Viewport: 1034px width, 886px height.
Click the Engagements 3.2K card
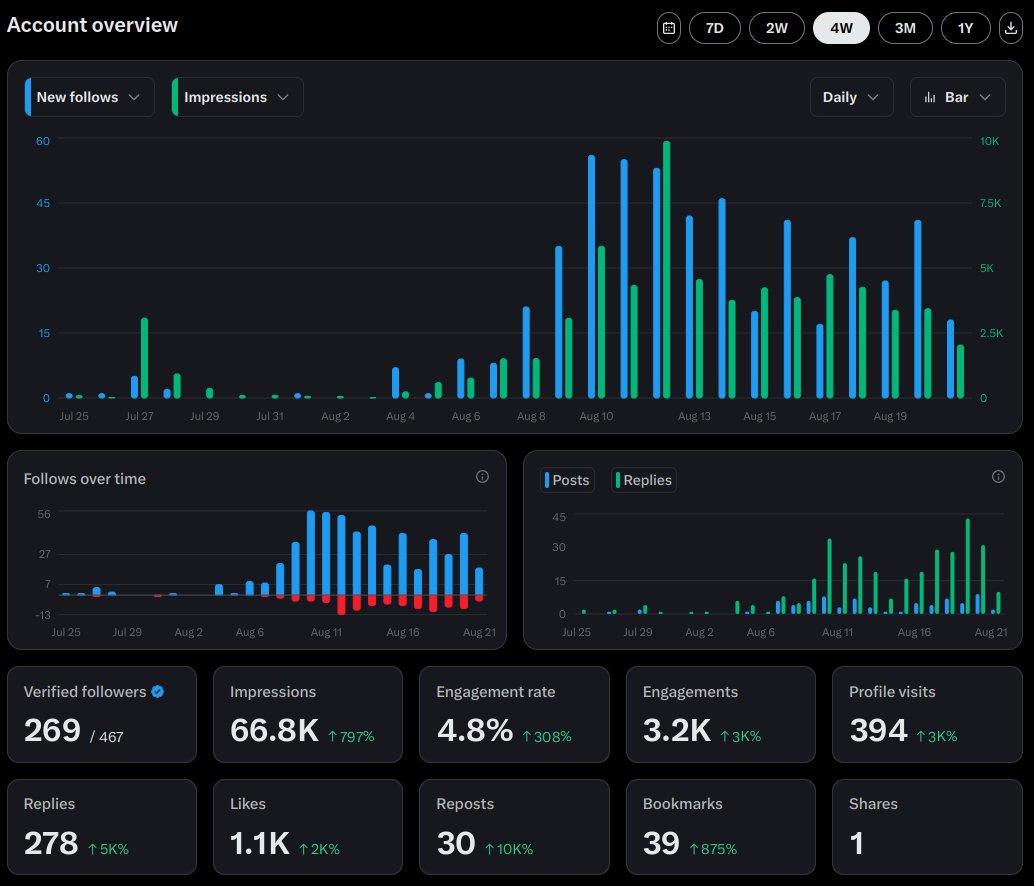[721, 715]
